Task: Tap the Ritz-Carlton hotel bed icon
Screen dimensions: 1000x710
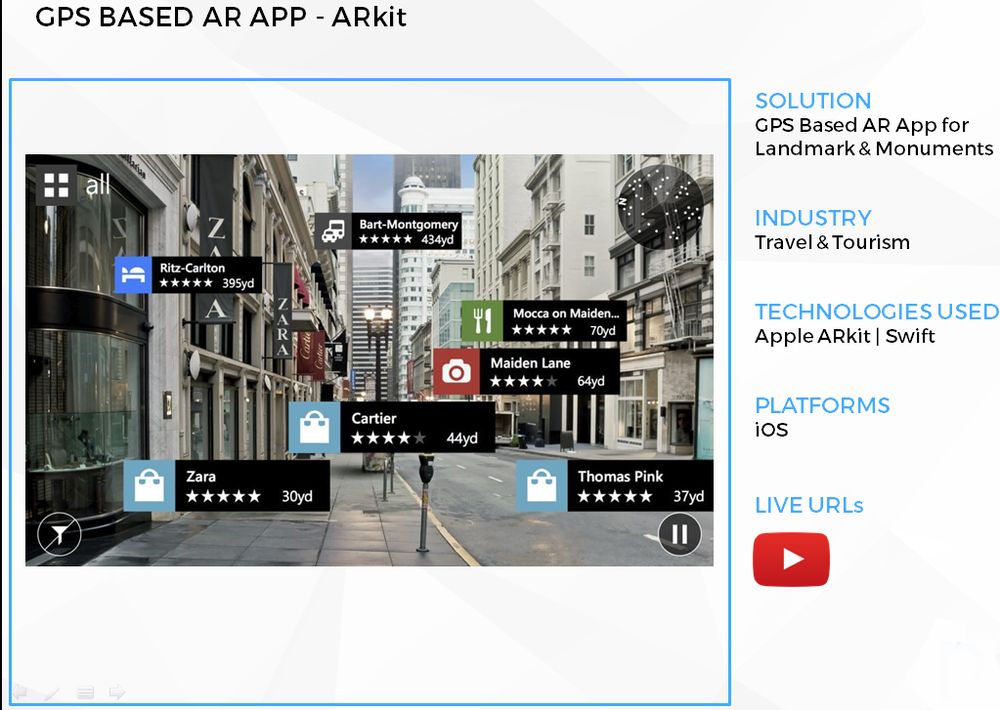Action: click(x=133, y=275)
